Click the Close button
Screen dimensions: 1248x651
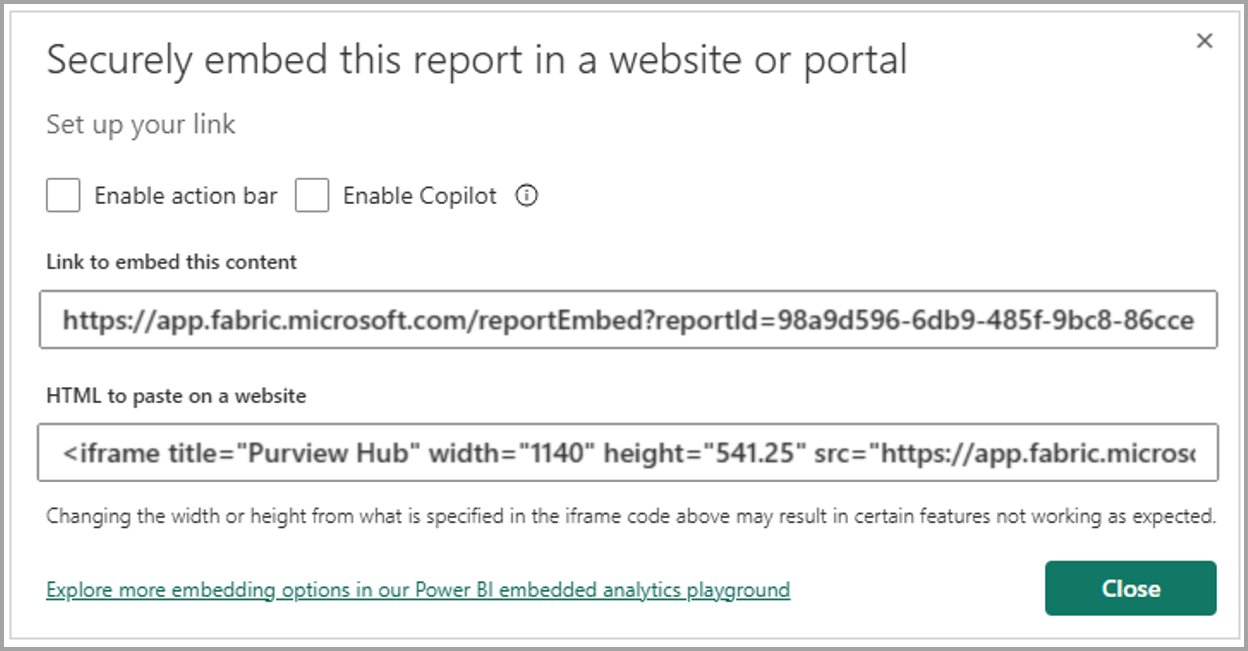point(1130,588)
